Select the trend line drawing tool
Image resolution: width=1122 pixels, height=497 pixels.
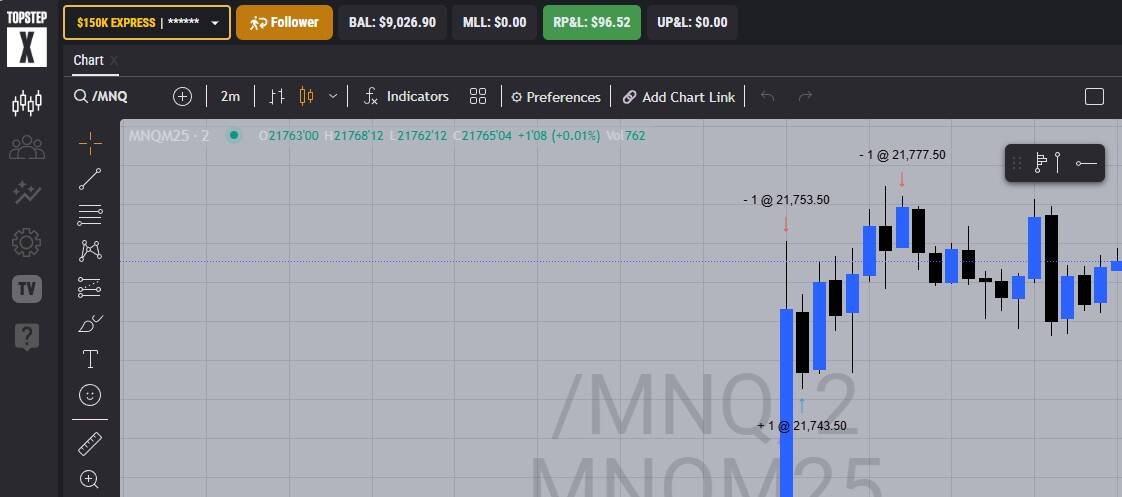tap(90, 180)
